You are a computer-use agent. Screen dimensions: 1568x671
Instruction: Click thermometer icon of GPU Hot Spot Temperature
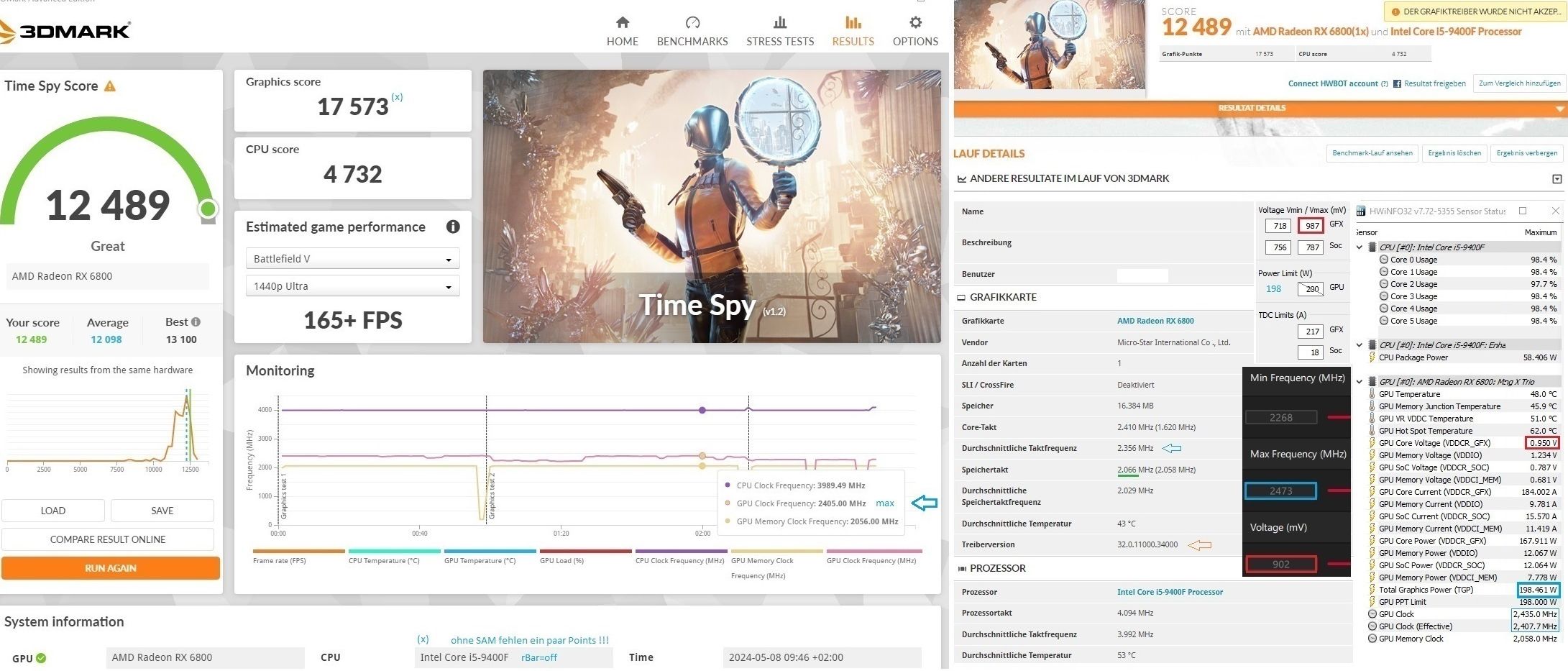[1372, 431]
